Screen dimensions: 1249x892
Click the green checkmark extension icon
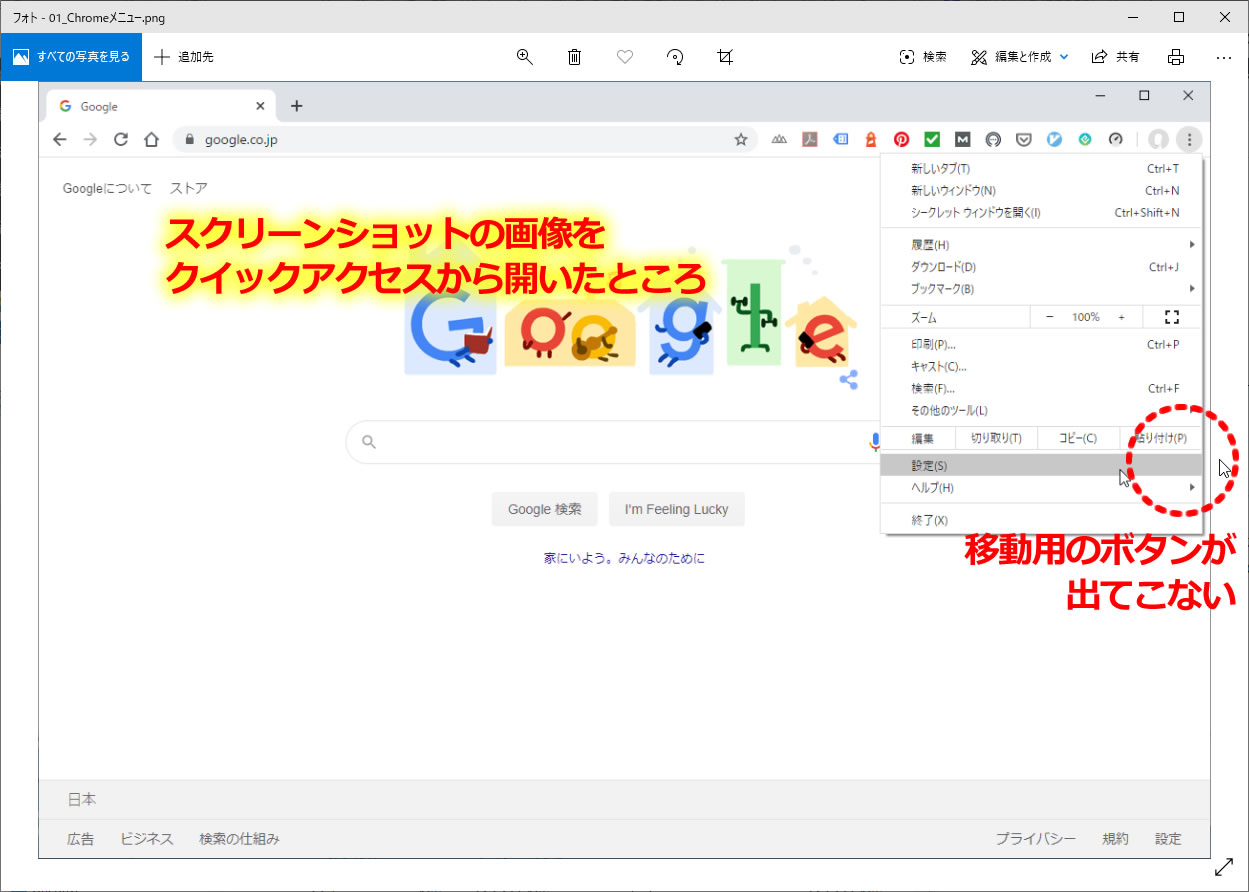(932, 140)
